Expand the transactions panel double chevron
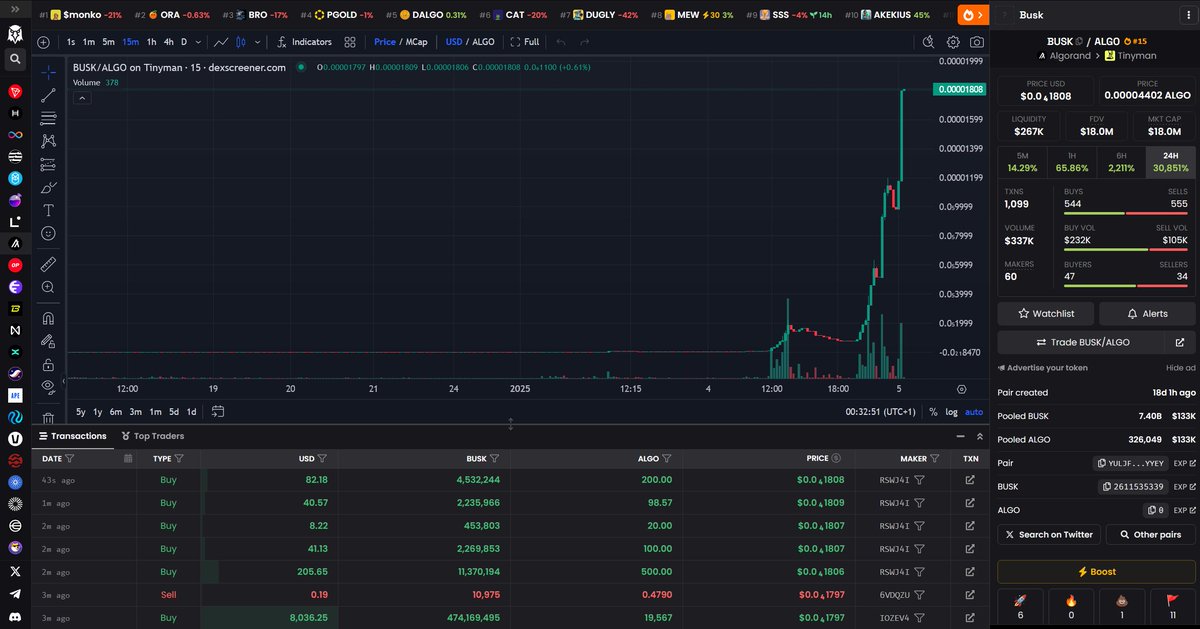Image resolution: width=1200 pixels, height=629 pixels. (x=981, y=436)
